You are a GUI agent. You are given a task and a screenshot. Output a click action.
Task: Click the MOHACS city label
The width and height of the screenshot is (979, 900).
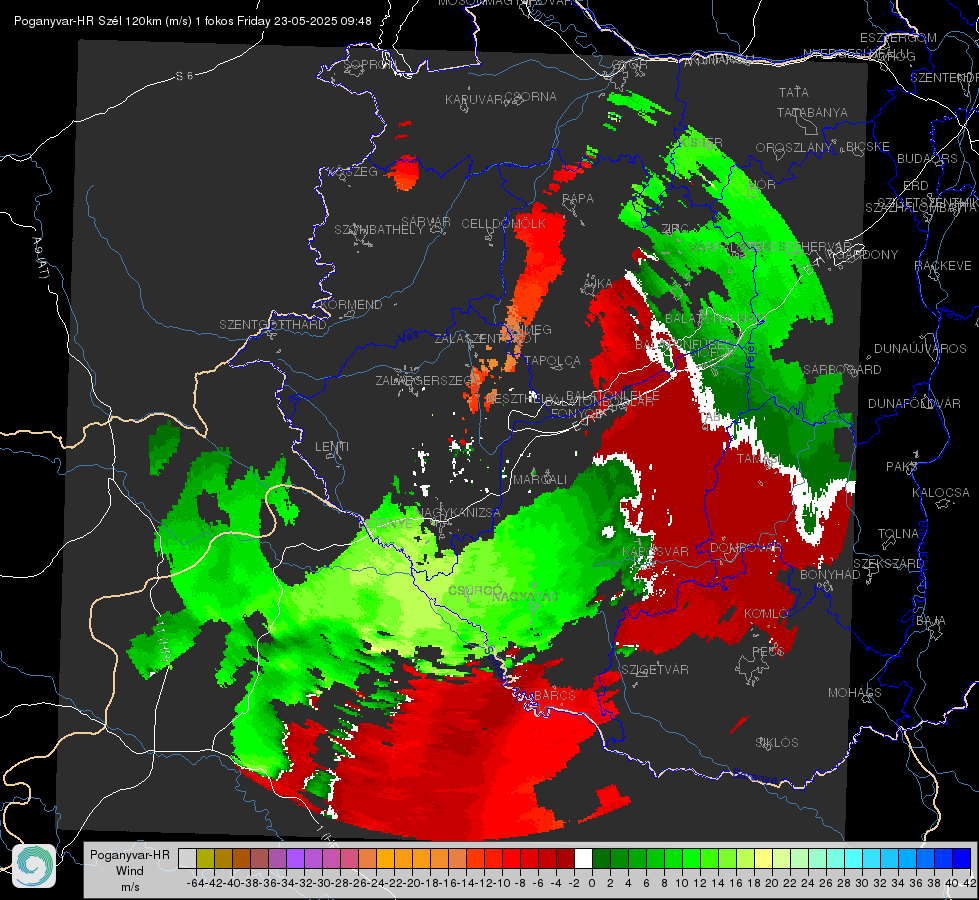(855, 693)
